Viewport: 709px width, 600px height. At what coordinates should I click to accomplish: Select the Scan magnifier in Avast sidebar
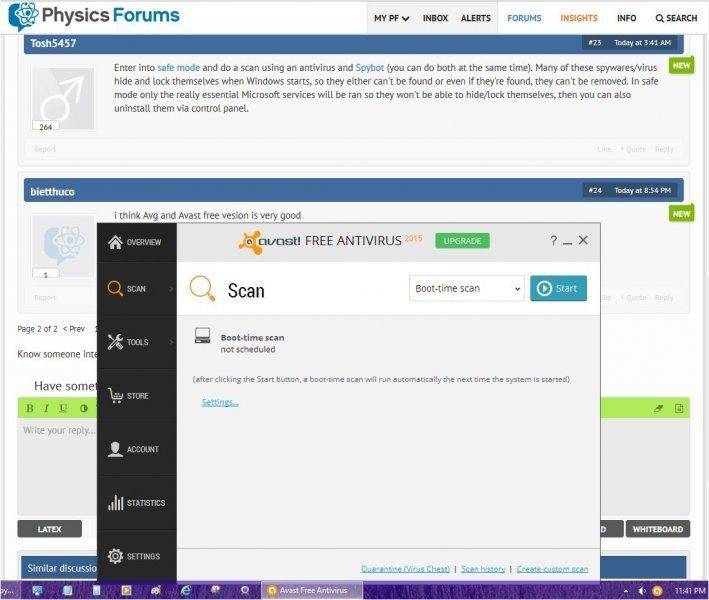tap(115, 288)
